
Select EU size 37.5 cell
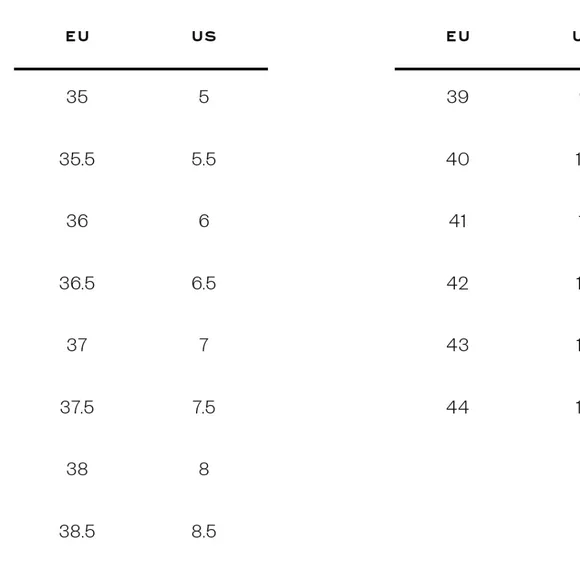(77, 407)
